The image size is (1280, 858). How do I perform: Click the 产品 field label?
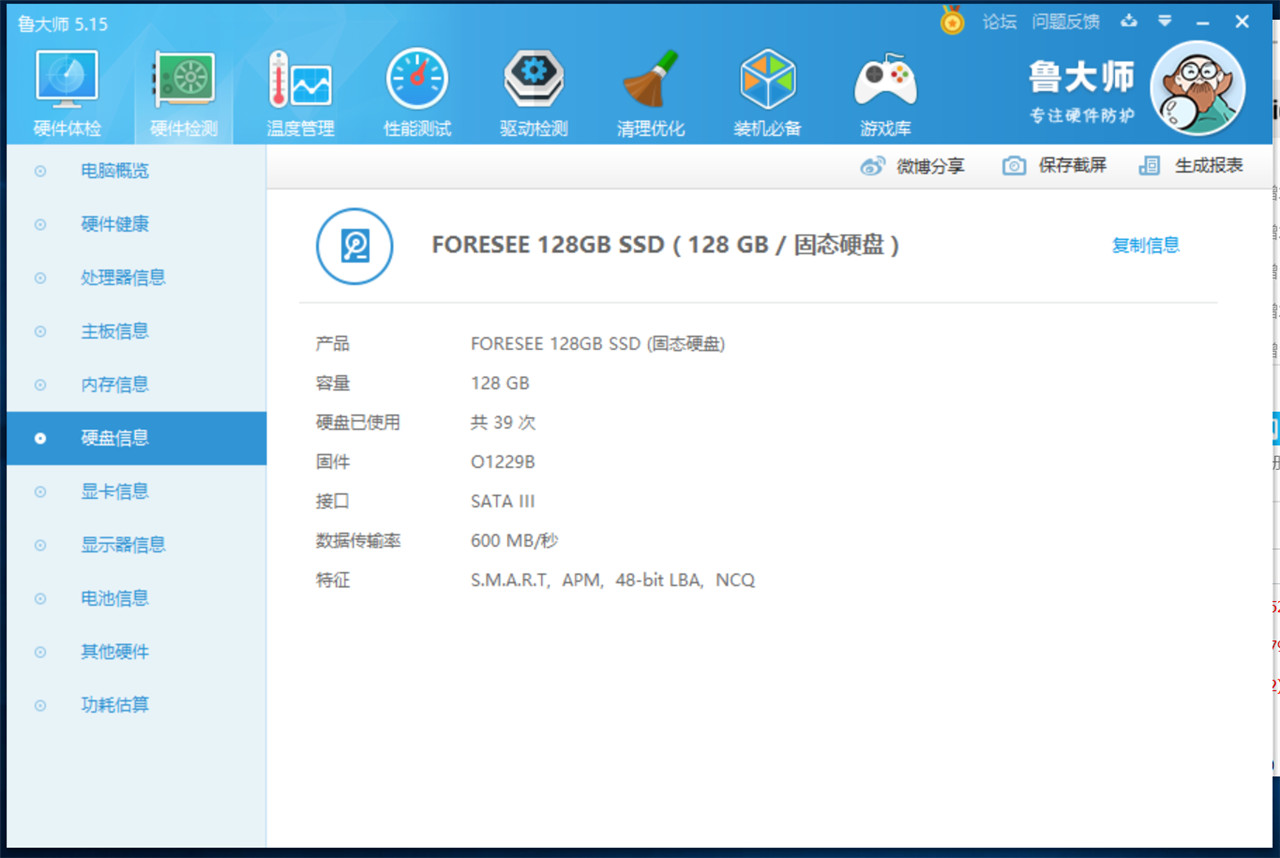pos(333,344)
